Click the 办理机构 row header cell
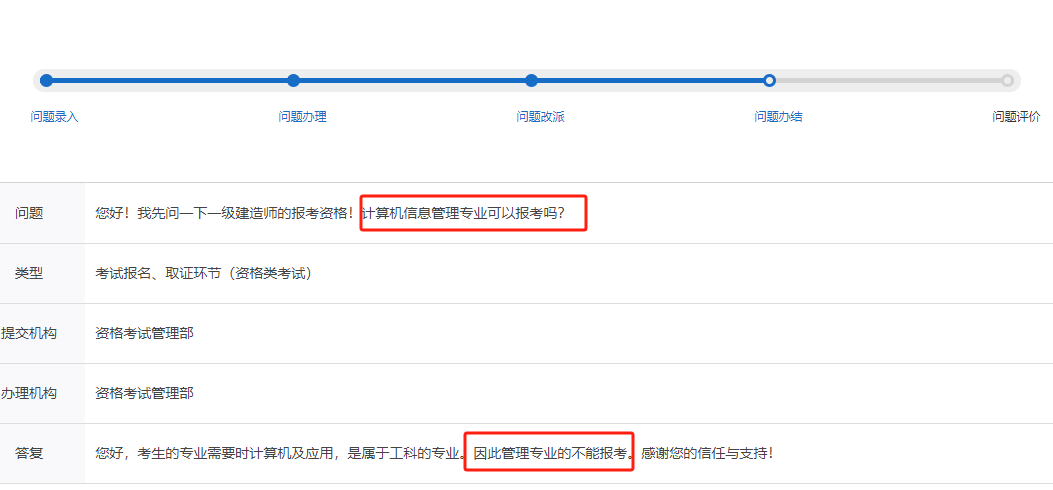Screen dimensions: 1053x490 [x=42, y=393]
